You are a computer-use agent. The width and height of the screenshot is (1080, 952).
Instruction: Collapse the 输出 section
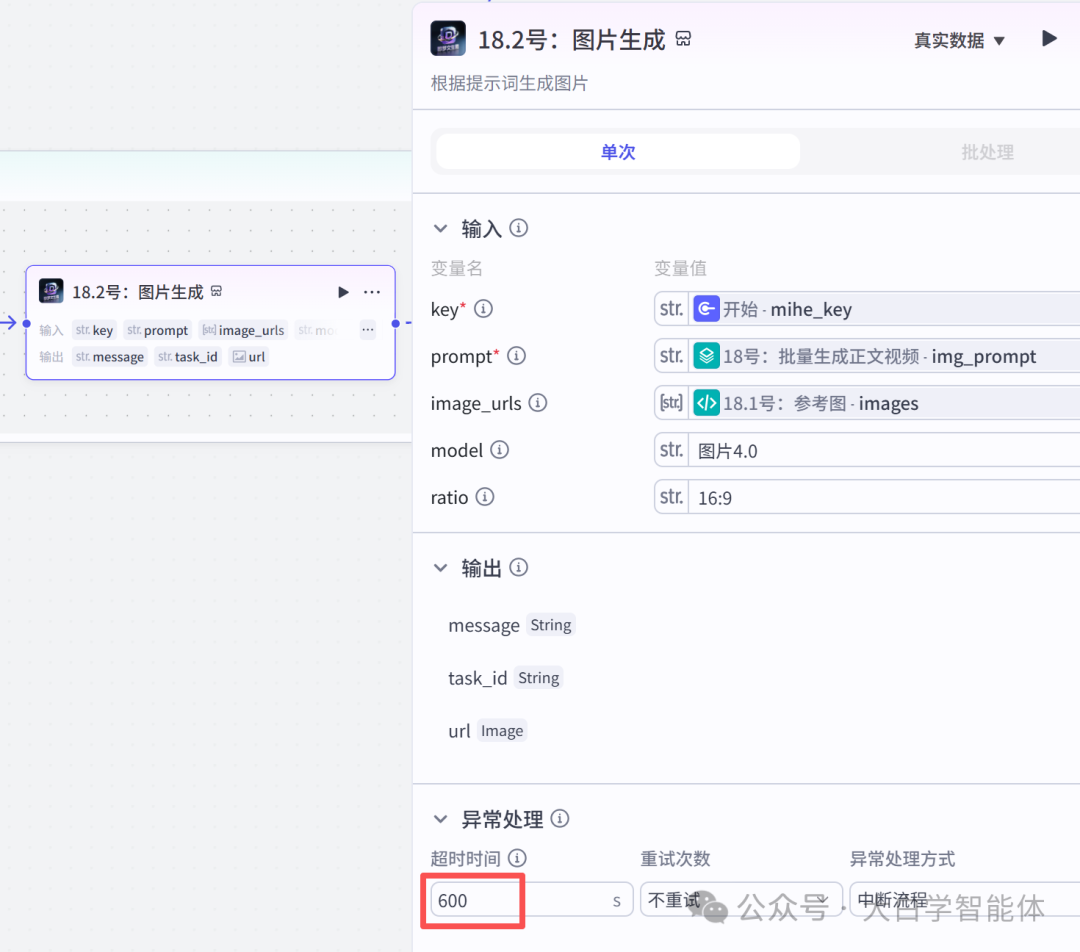[440, 568]
